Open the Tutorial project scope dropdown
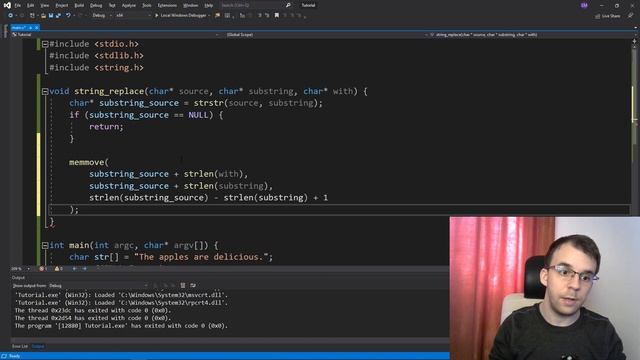Image resolution: width=640 pixels, height=360 pixels. pos(115,35)
